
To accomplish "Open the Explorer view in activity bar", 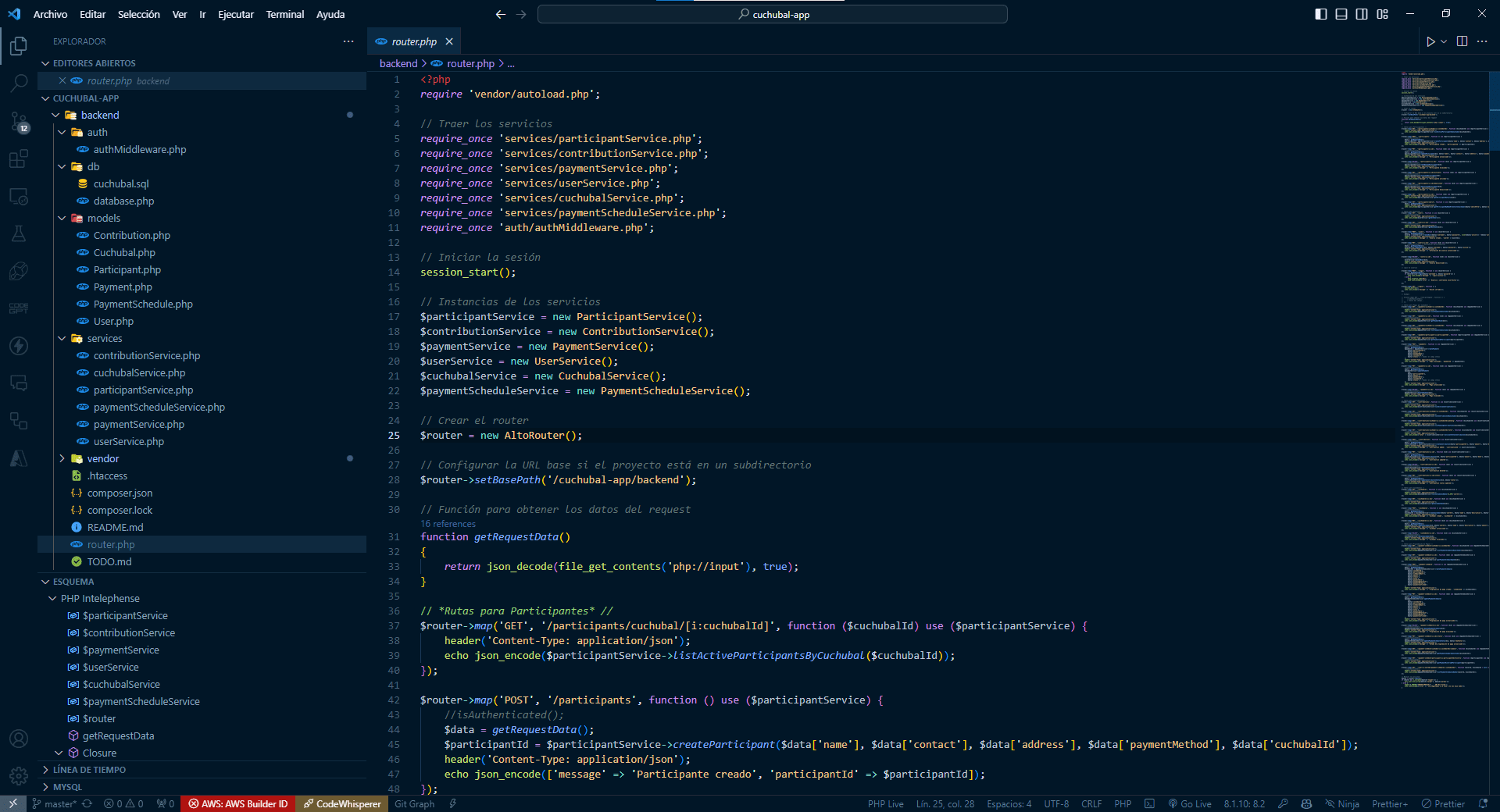I will click(19, 46).
